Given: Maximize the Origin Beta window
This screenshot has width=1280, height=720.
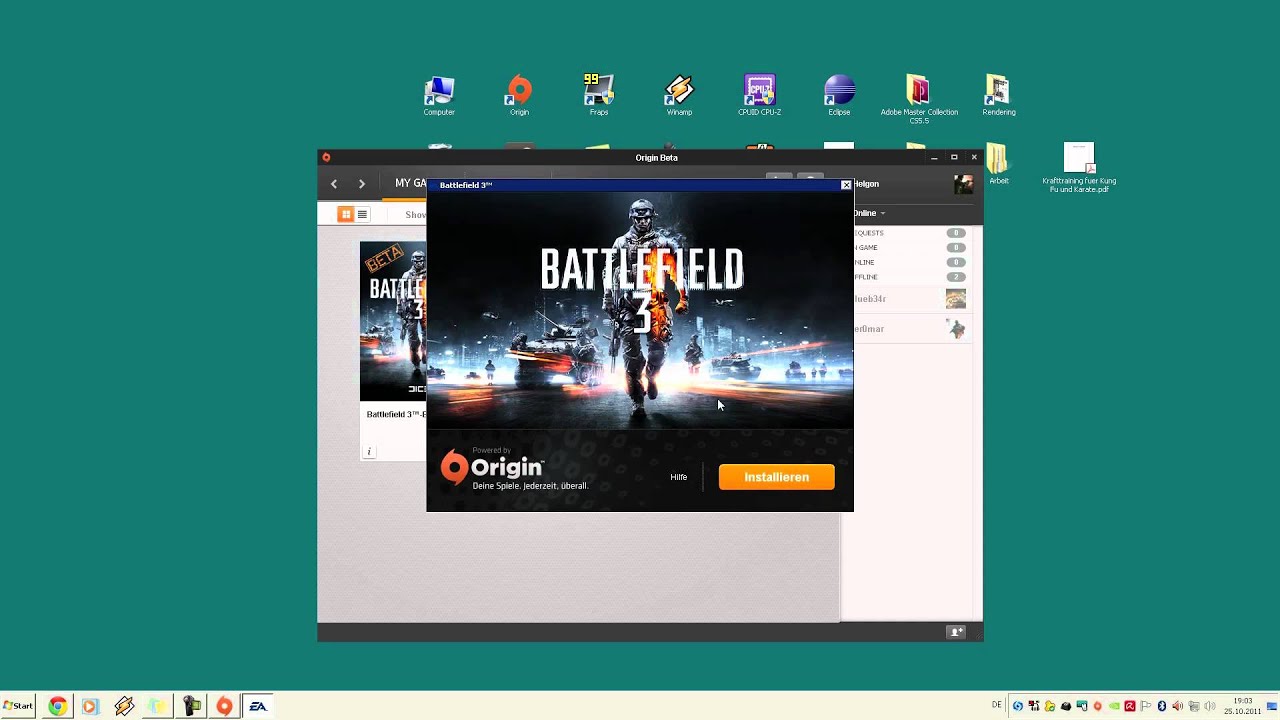Looking at the screenshot, I should [x=954, y=157].
